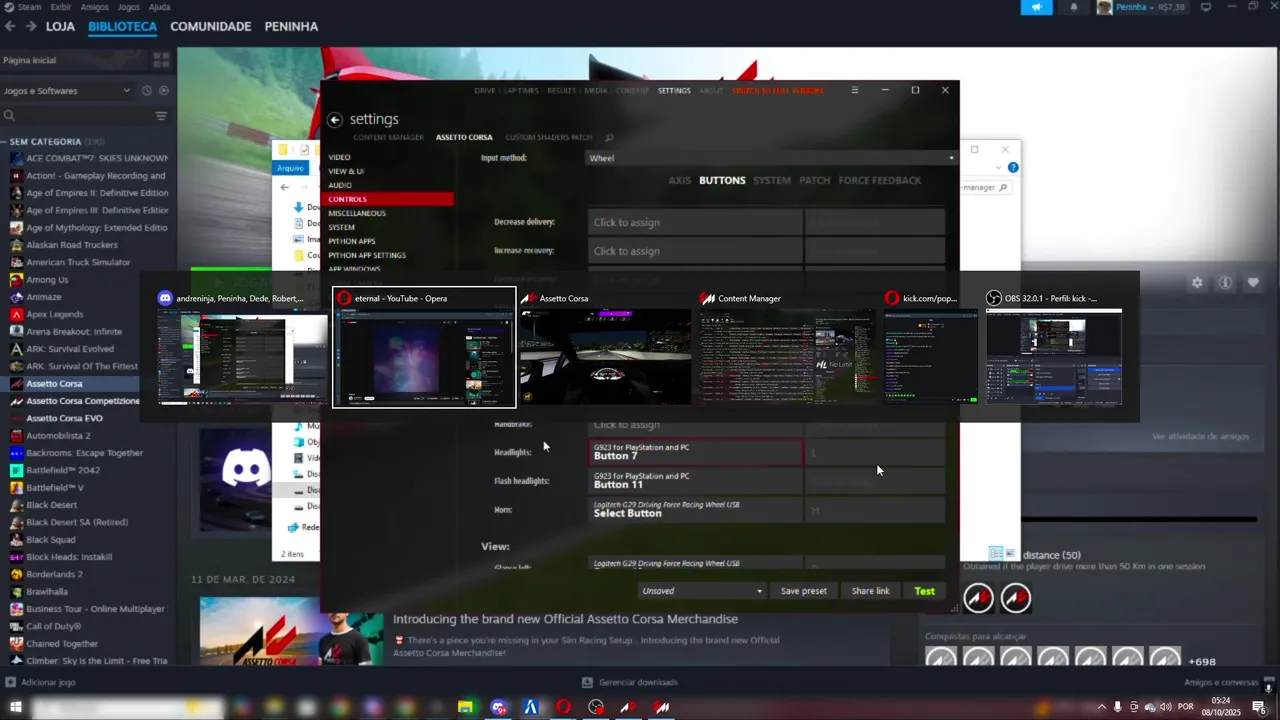Image resolution: width=1280 pixels, height=720 pixels.
Task: Select Black Squad in Steam library
Action: [50, 539]
